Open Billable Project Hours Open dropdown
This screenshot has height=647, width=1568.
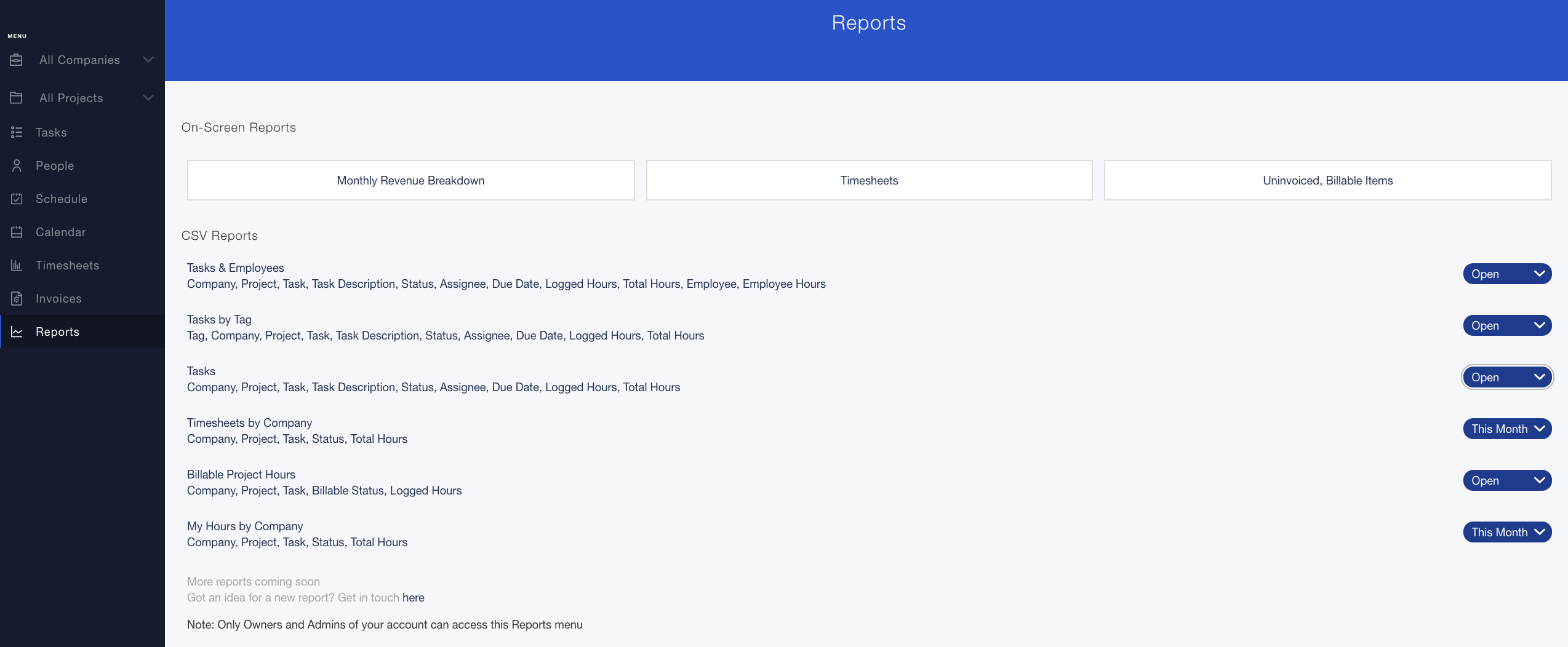pyautogui.click(x=1507, y=480)
